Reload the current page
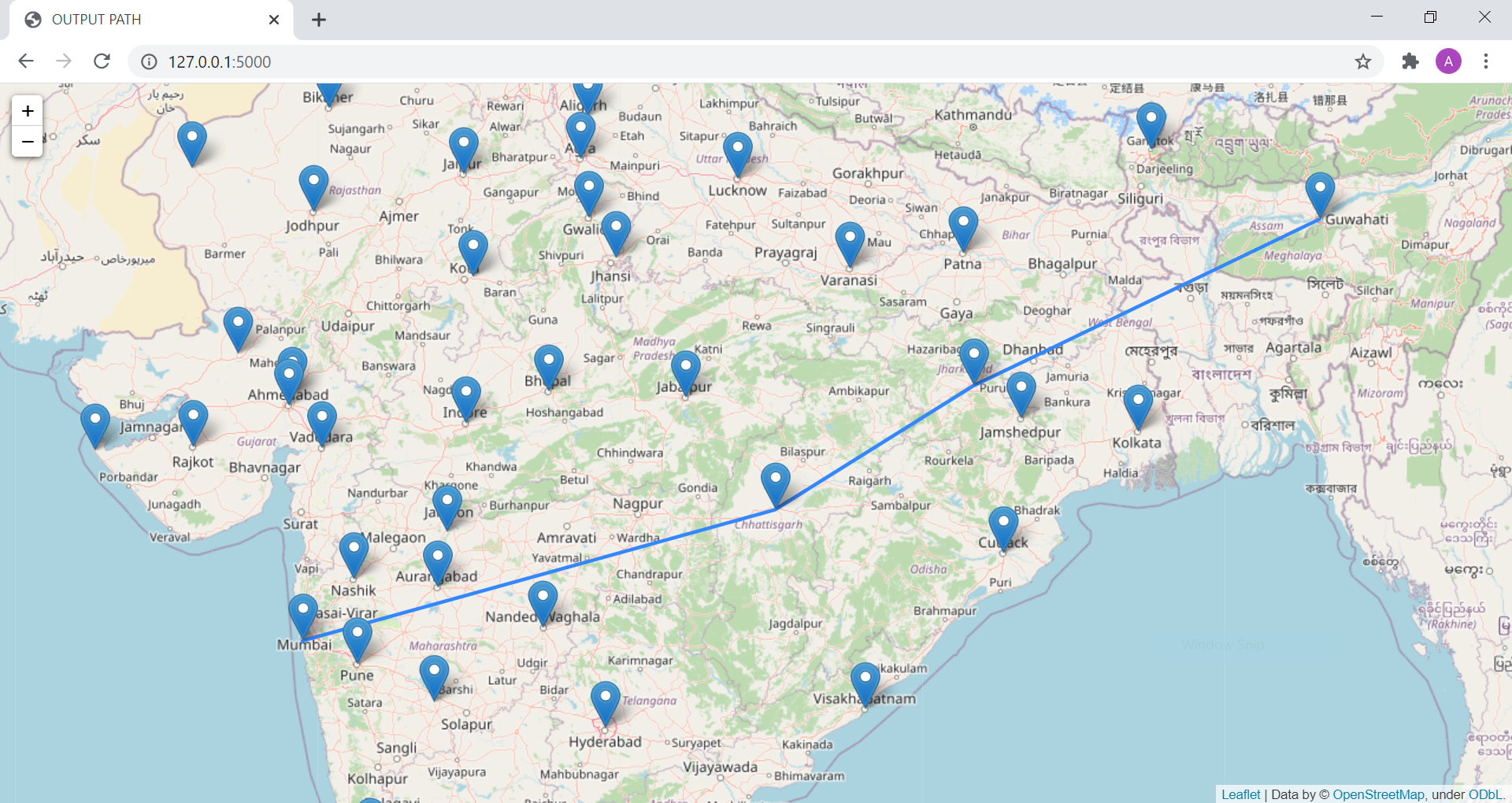 pyautogui.click(x=102, y=61)
